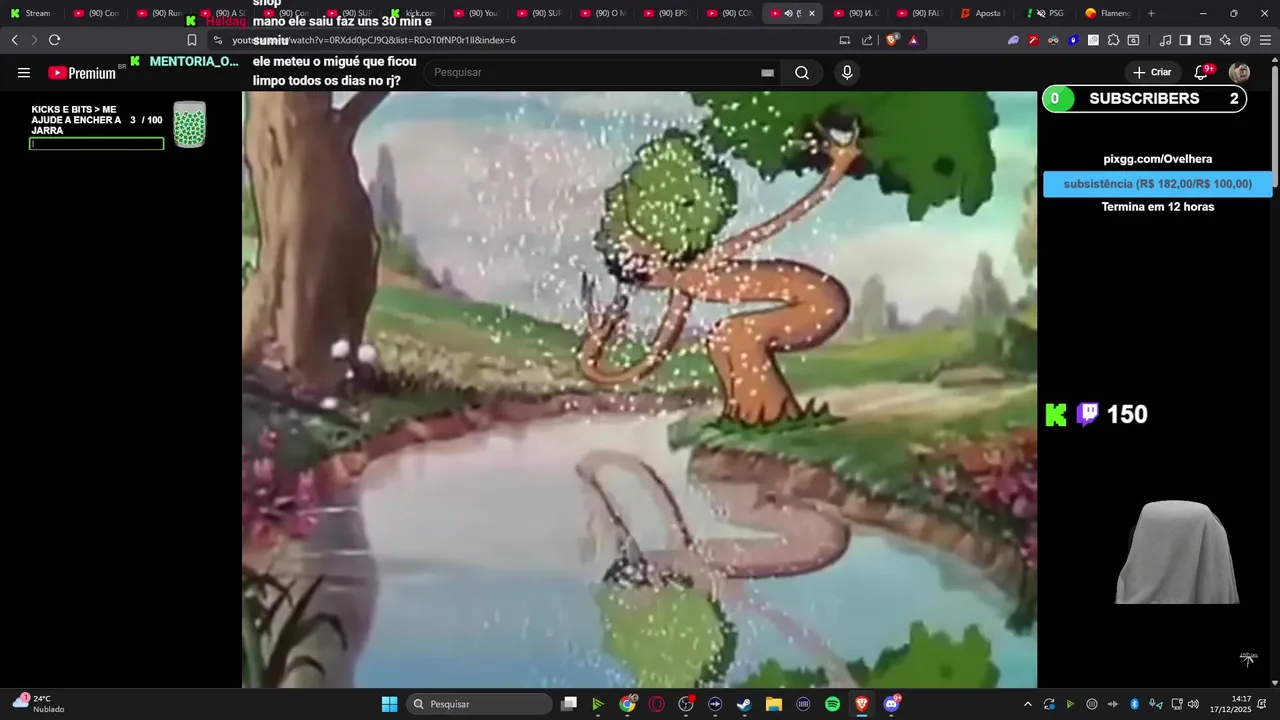Click the picture-in-picture media icon in address bar
The width and height of the screenshot is (1280, 720).
[844, 40]
